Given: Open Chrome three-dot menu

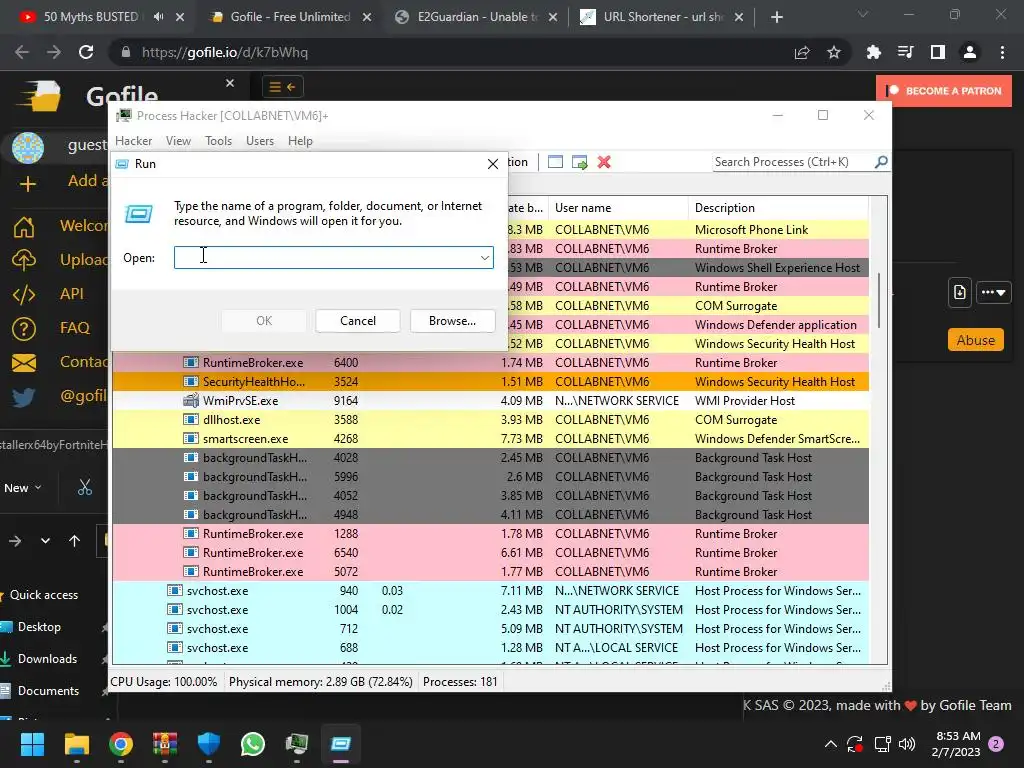Looking at the screenshot, I should tap(1002, 52).
